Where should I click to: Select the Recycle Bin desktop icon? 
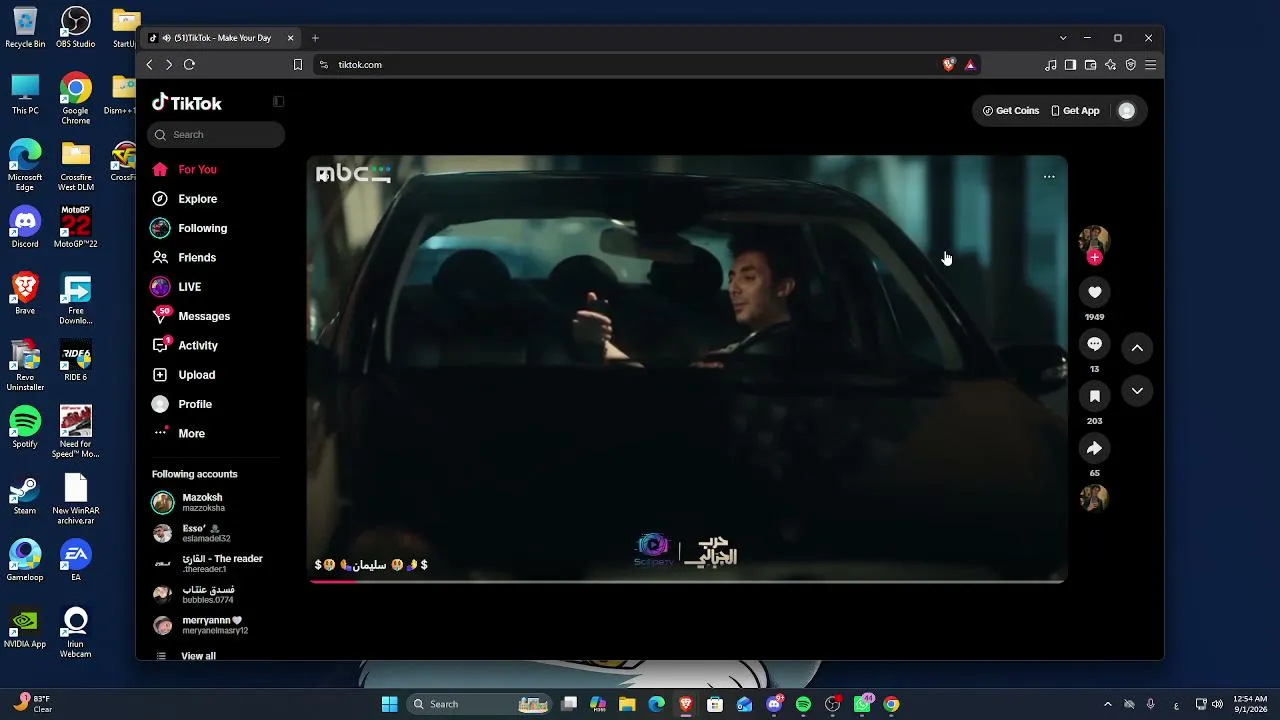tap(25, 28)
